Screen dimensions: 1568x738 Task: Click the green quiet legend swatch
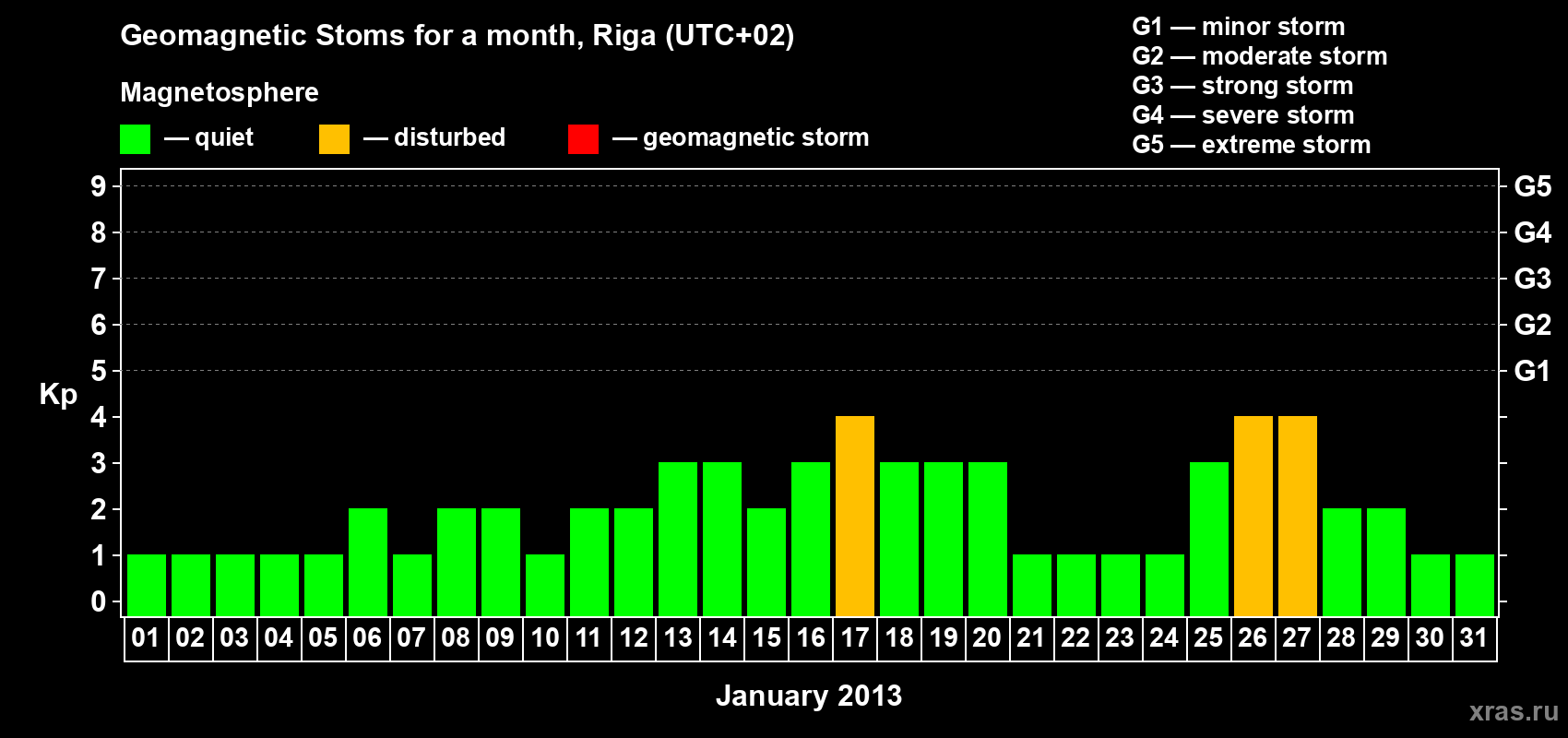[135, 139]
